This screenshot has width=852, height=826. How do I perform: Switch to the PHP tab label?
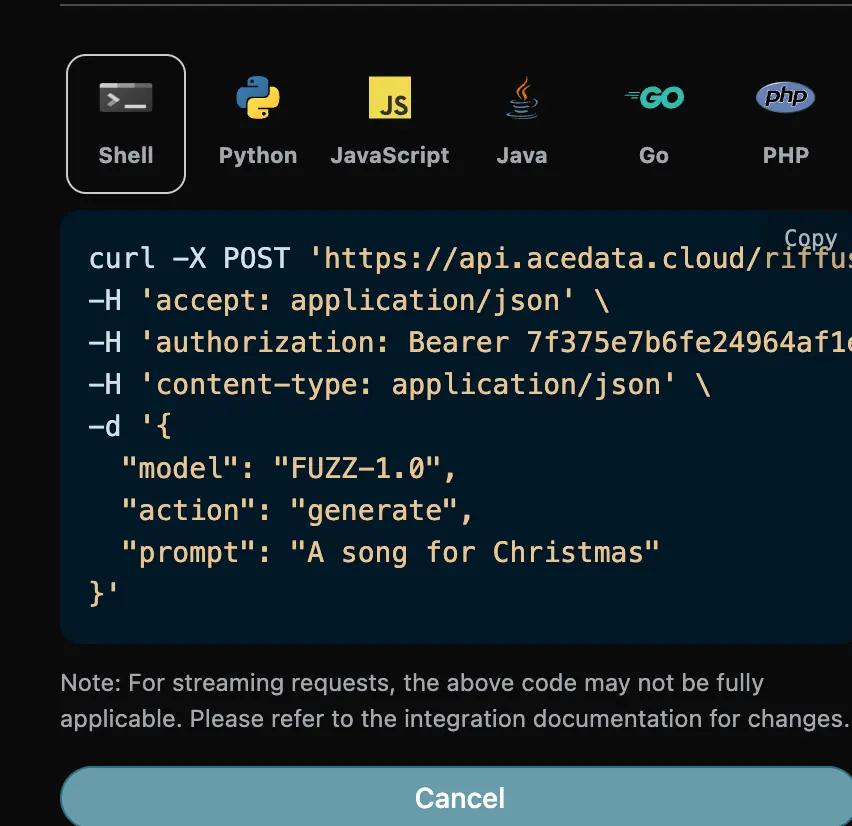click(x=786, y=155)
